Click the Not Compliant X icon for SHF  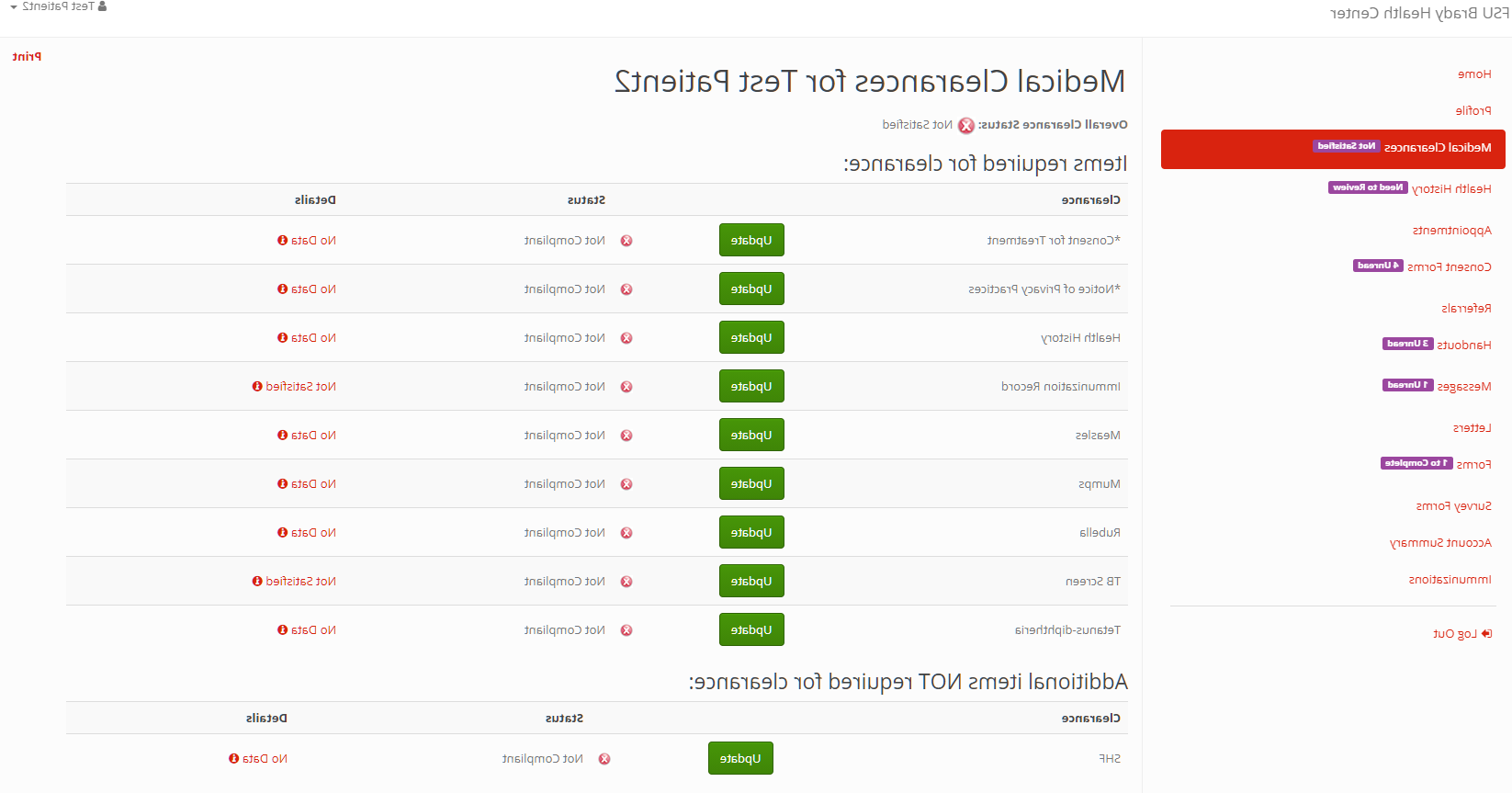coord(604,759)
